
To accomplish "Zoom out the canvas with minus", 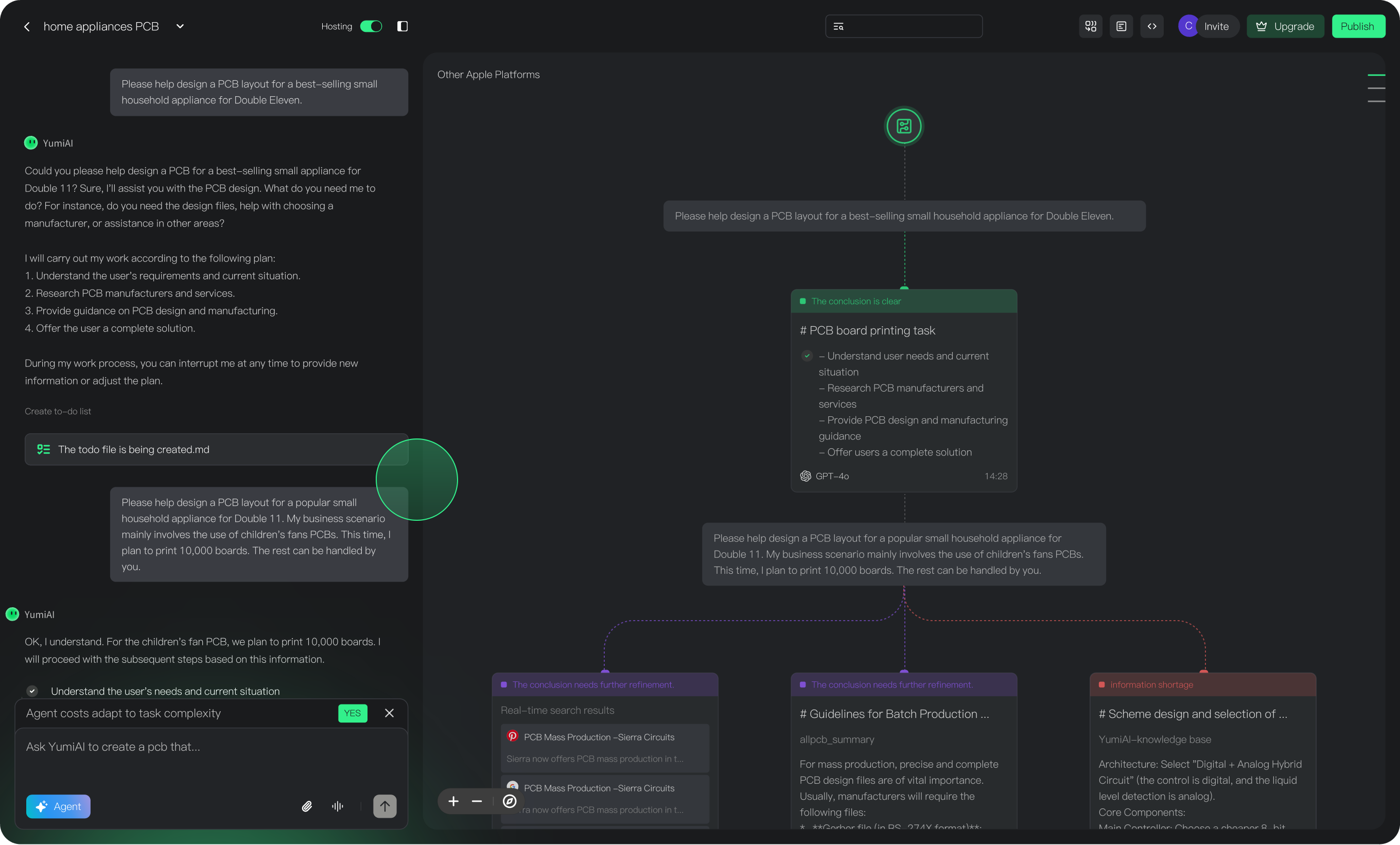I will tap(477, 801).
